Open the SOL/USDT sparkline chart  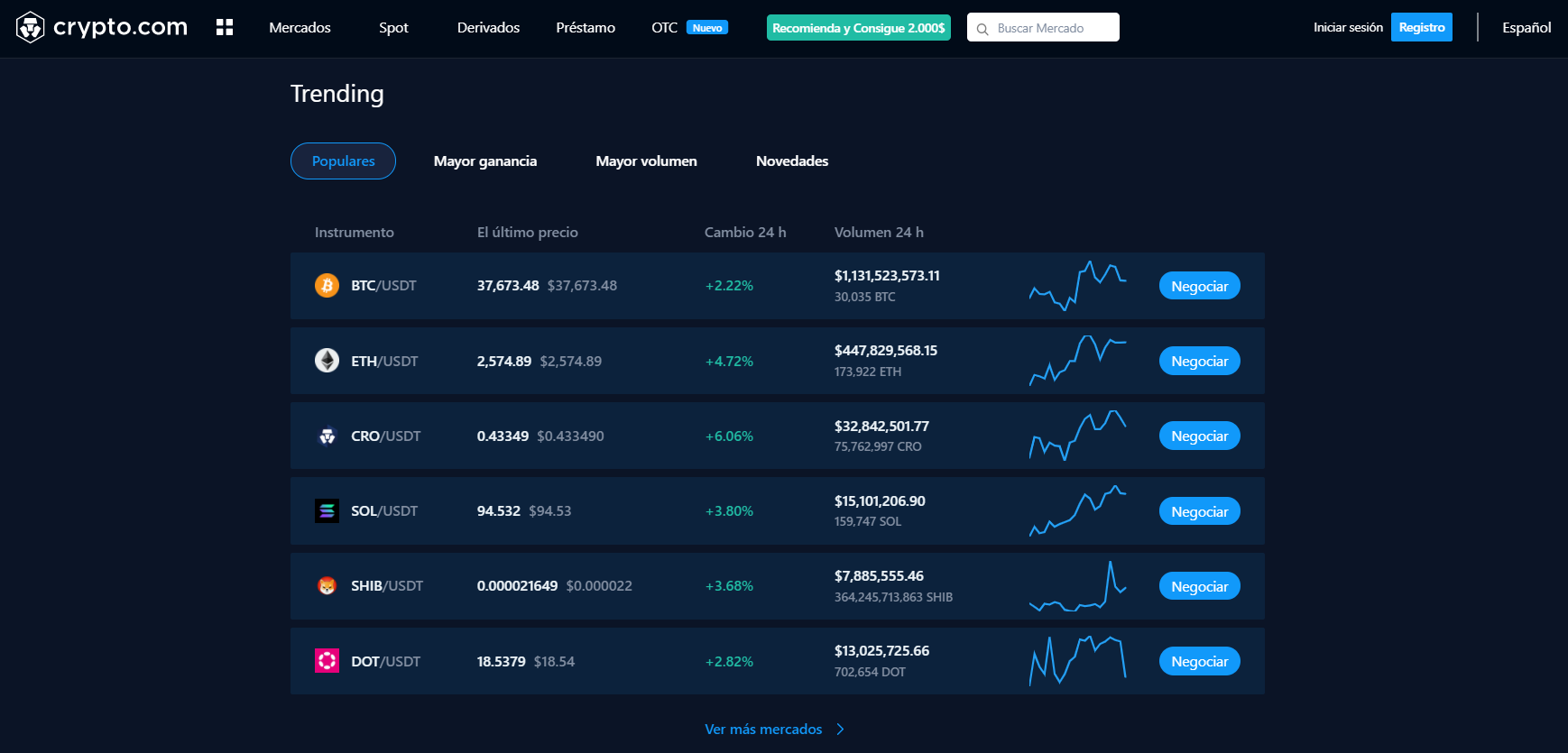(x=1077, y=510)
